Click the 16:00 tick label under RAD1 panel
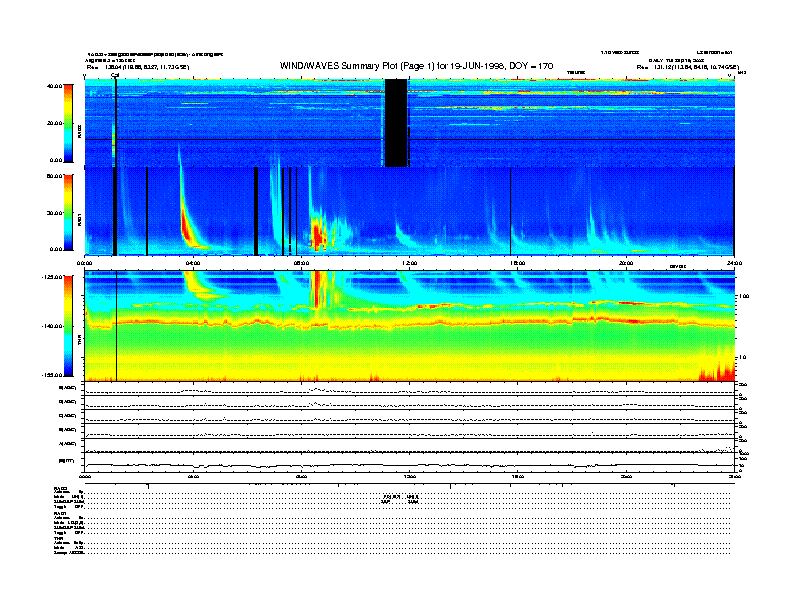 518,263
